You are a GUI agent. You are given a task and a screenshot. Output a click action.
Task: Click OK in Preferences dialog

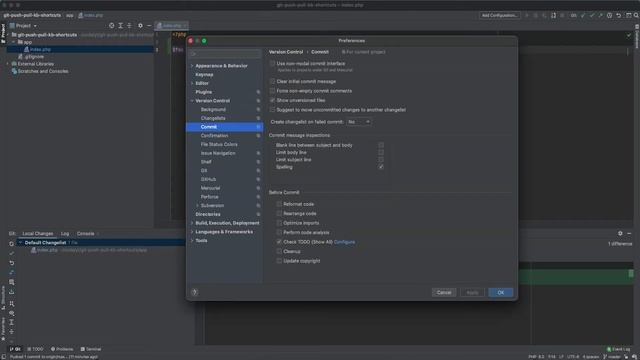[500, 292]
